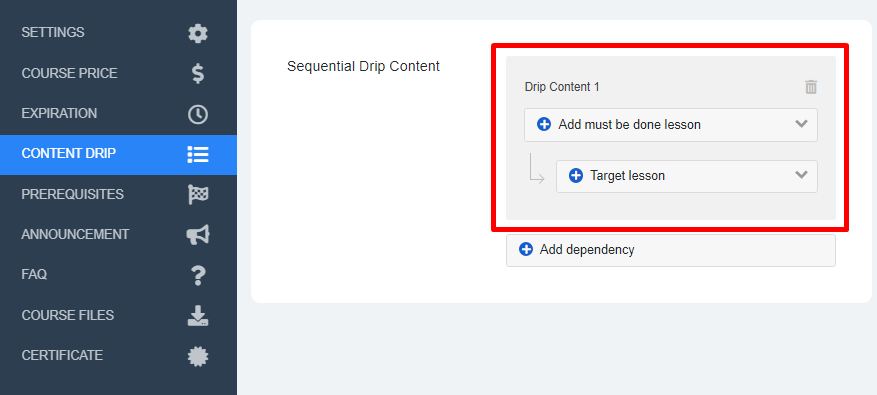The width and height of the screenshot is (877, 395).
Task: Click the Certificate badge icon
Action: point(198,356)
